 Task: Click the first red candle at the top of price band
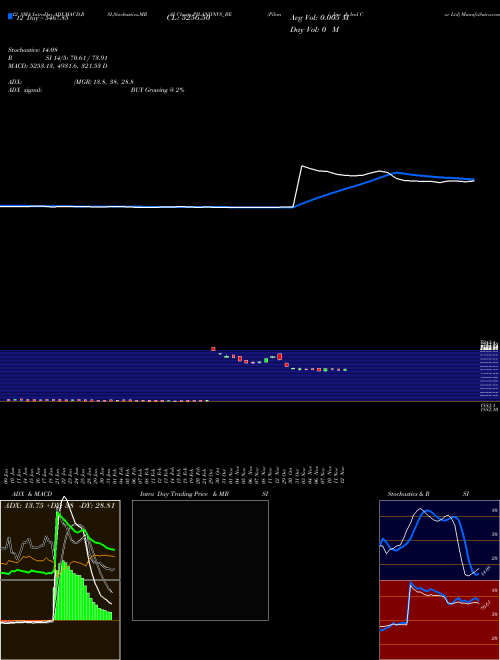click(x=213, y=349)
